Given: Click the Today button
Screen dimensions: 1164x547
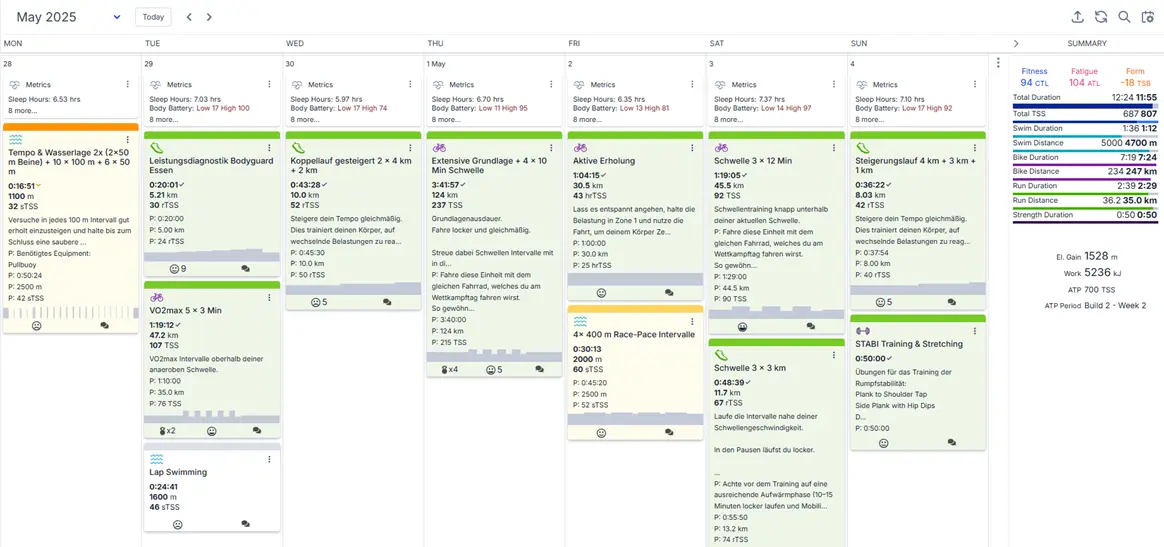Looking at the screenshot, I should [x=153, y=17].
